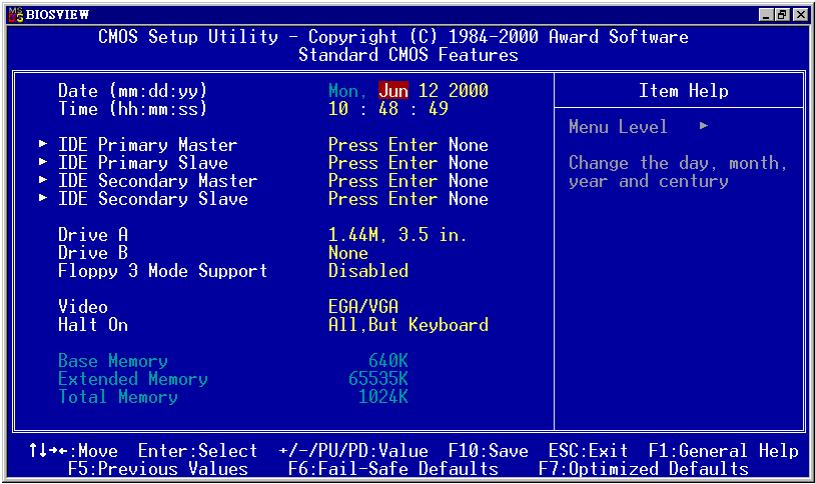The width and height of the screenshot is (815, 484).
Task: Change Drive A value 1.44M, 3.5 in.
Action: 398,236
